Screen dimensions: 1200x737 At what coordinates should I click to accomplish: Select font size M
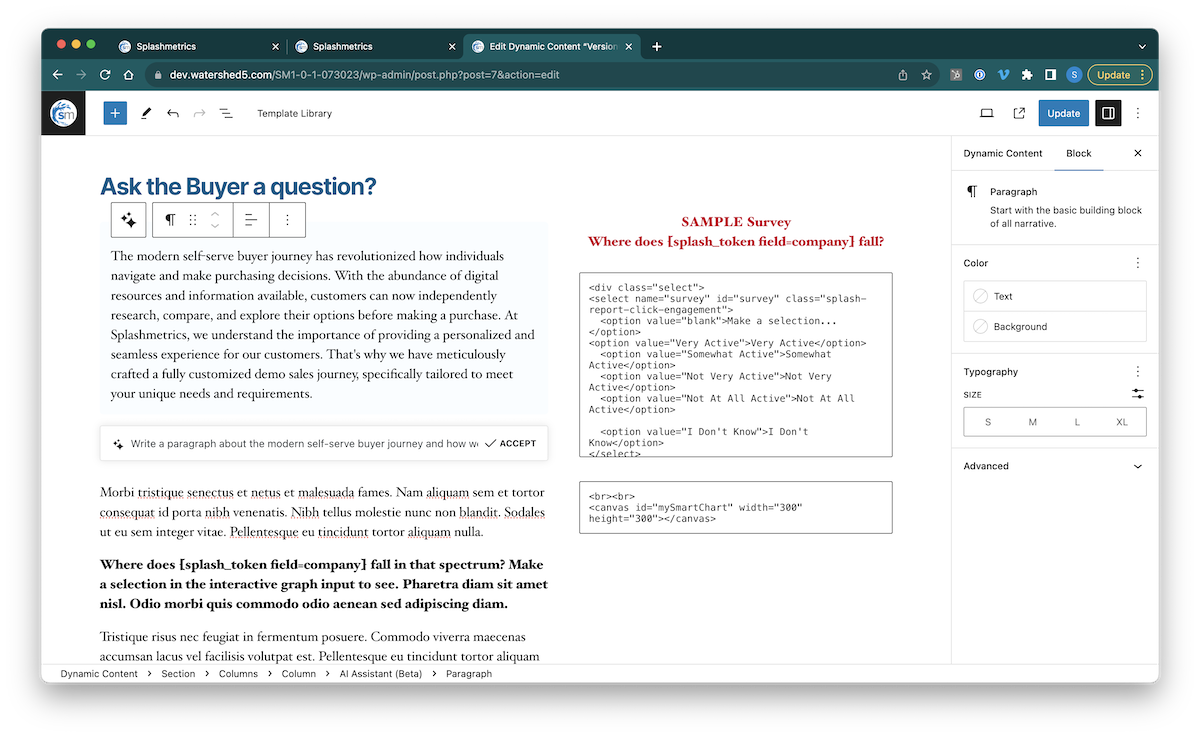pos(1033,422)
